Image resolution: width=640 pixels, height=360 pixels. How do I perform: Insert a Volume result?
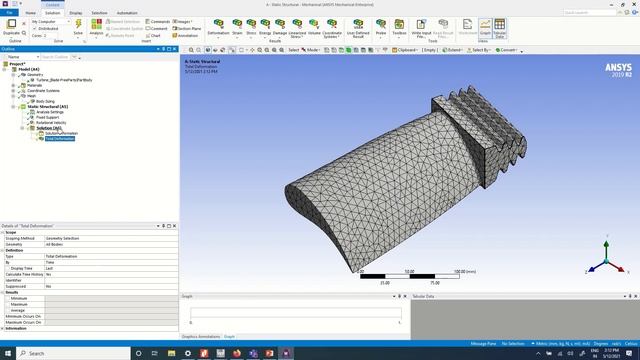[314, 27]
